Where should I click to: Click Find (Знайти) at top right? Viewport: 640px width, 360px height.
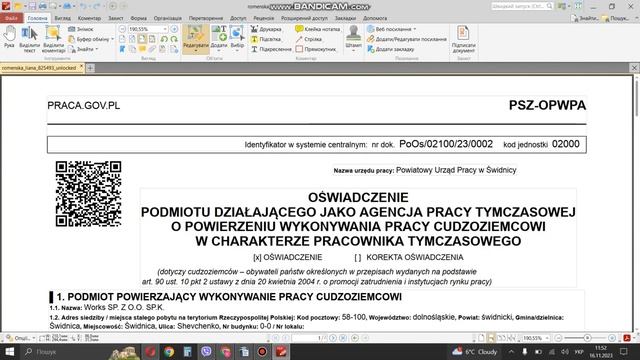point(585,18)
